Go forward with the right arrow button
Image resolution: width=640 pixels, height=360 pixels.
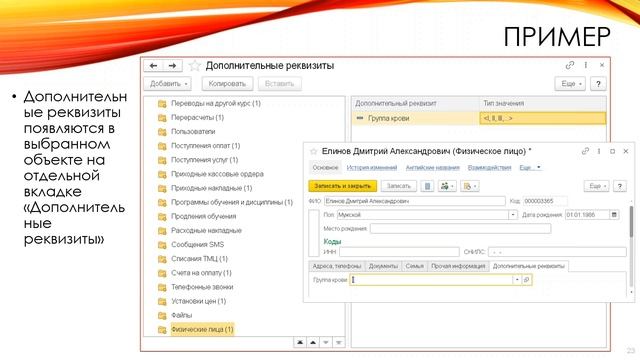[x=172, y=66]
